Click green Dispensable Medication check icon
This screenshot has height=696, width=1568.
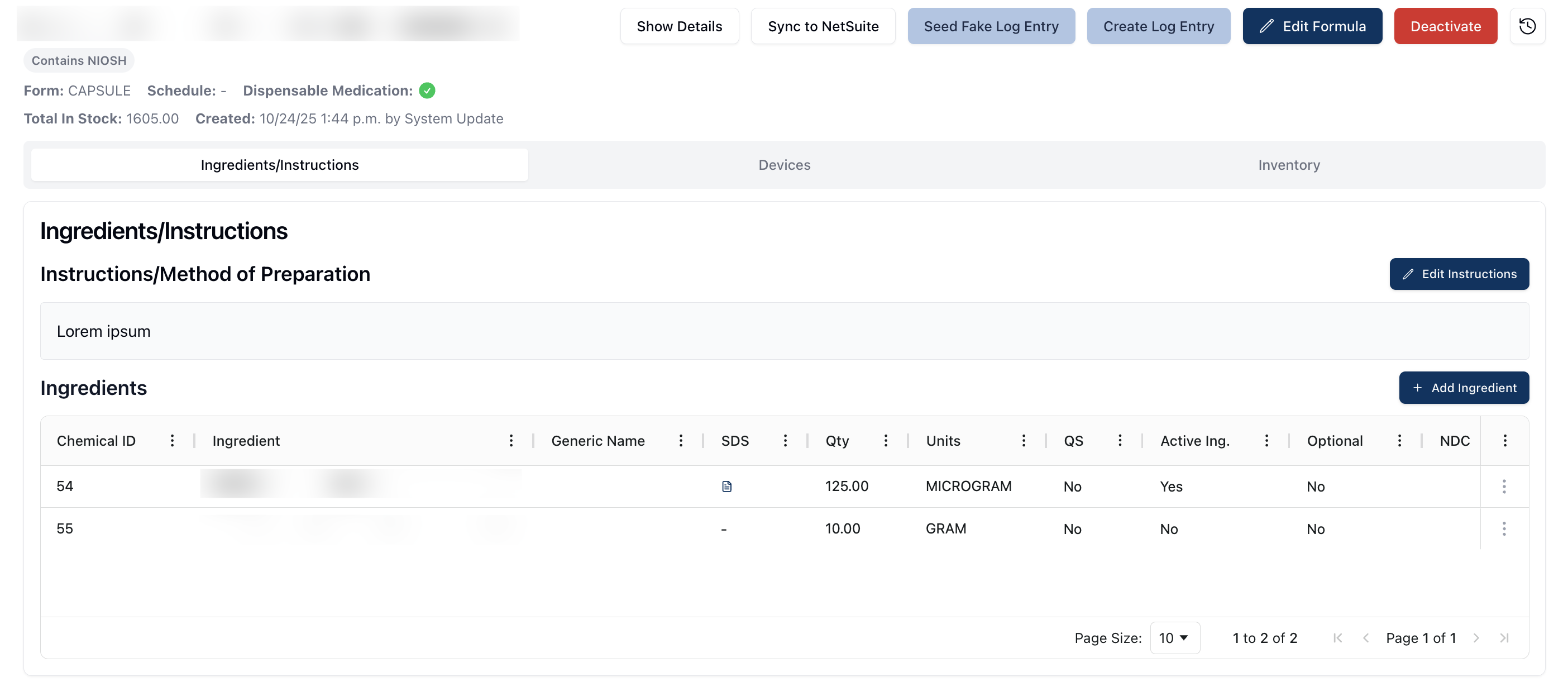[427, 90]
